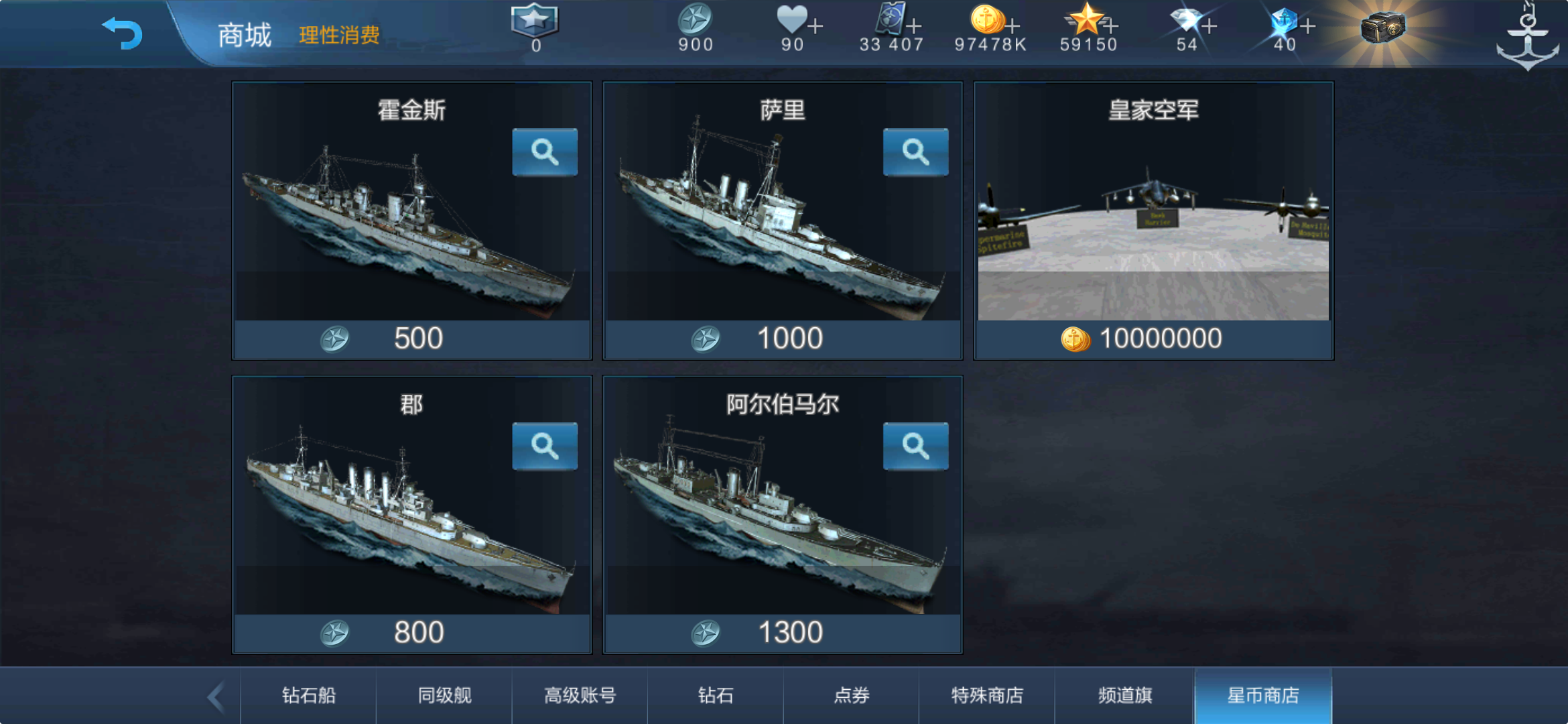Open the treasure chest icon in top bar
This screenshot has height=724, width=1568.
click(1382, 28)
